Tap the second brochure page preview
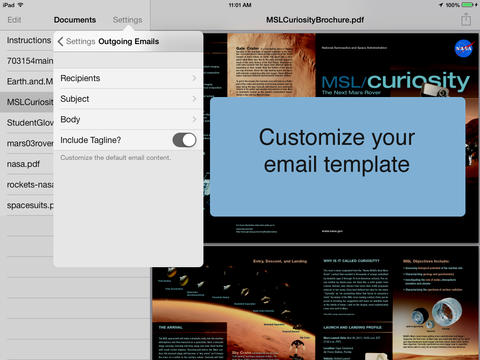This screenshot has width=480, height=360. (x=316, y=303)
